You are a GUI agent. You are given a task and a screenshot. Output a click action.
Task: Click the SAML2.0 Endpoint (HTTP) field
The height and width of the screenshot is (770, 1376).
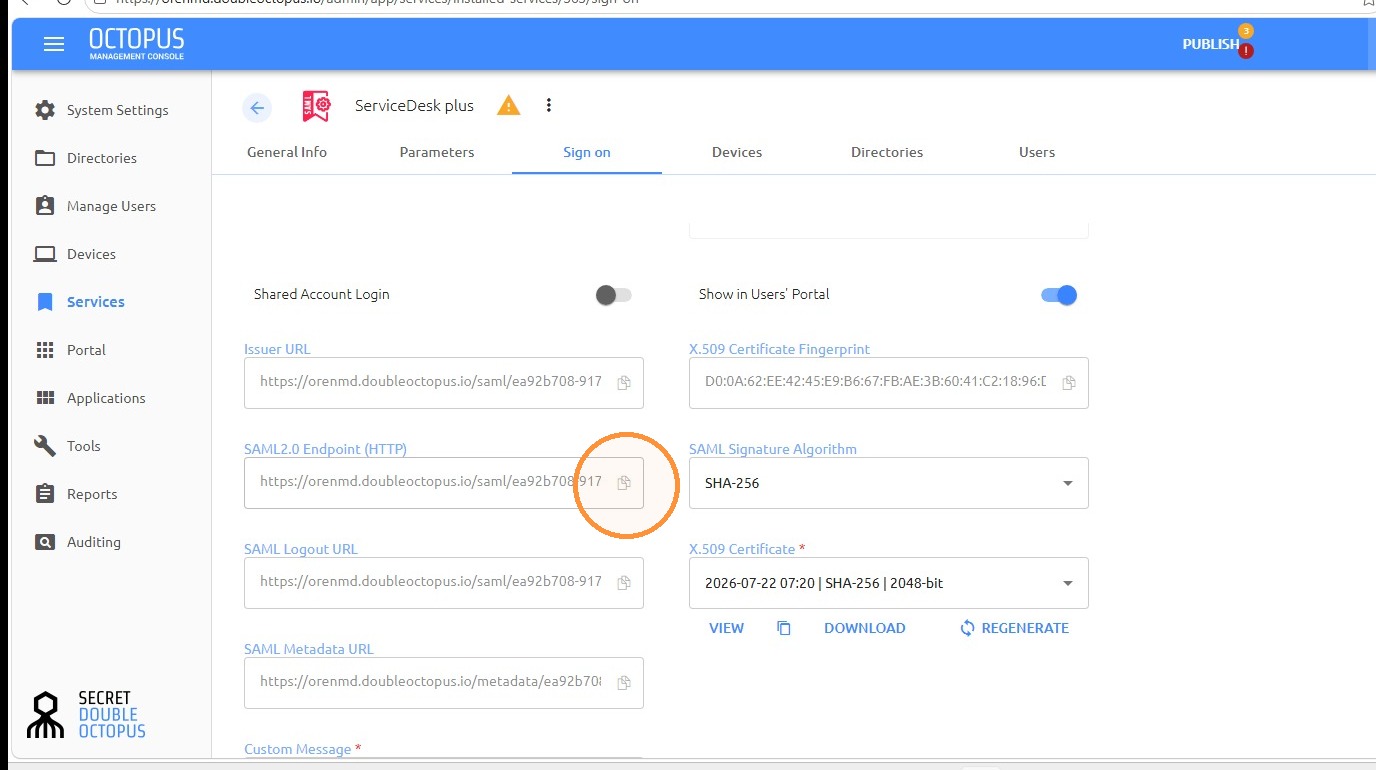pos(444,483)
